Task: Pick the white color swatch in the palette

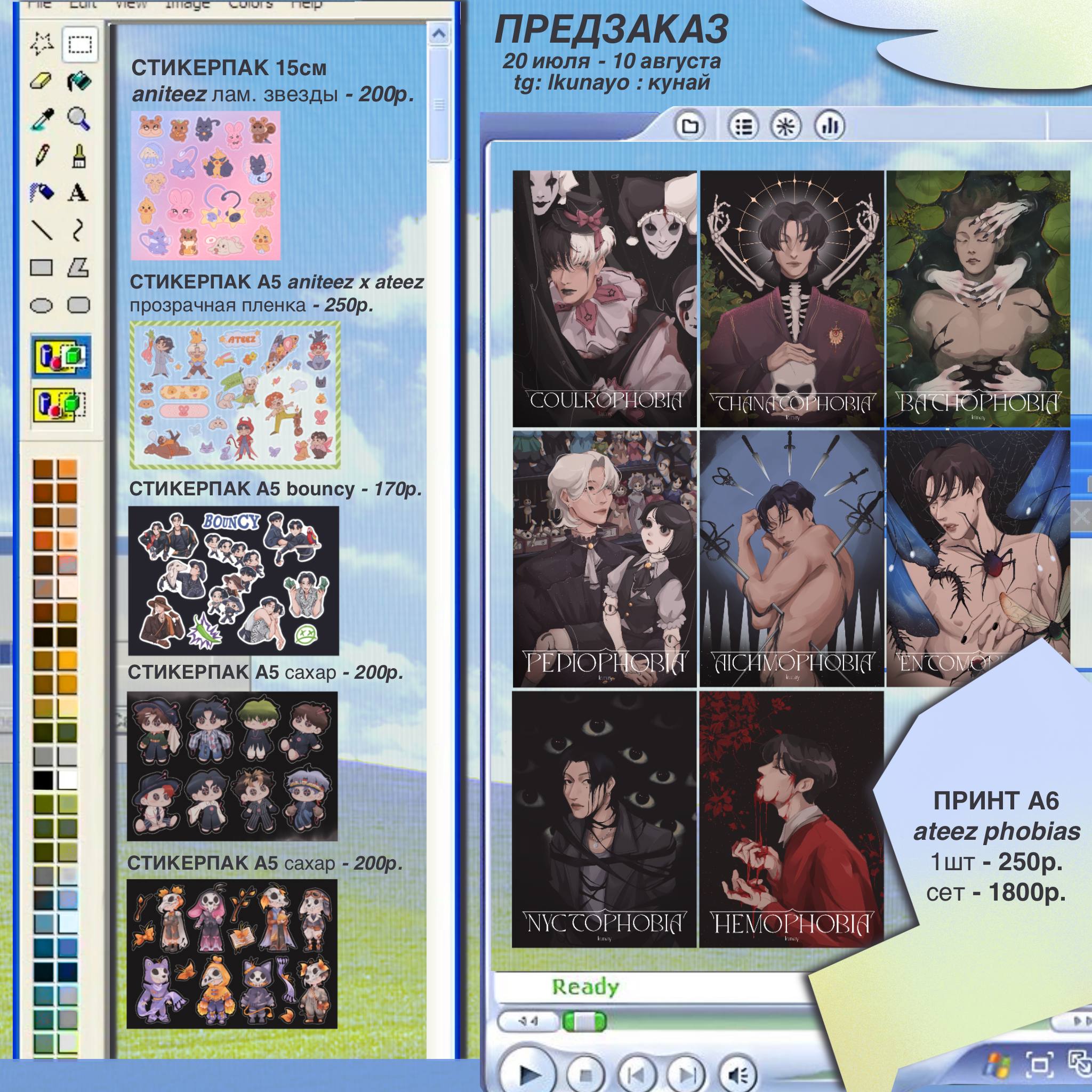Action: [x=67, y=781]
